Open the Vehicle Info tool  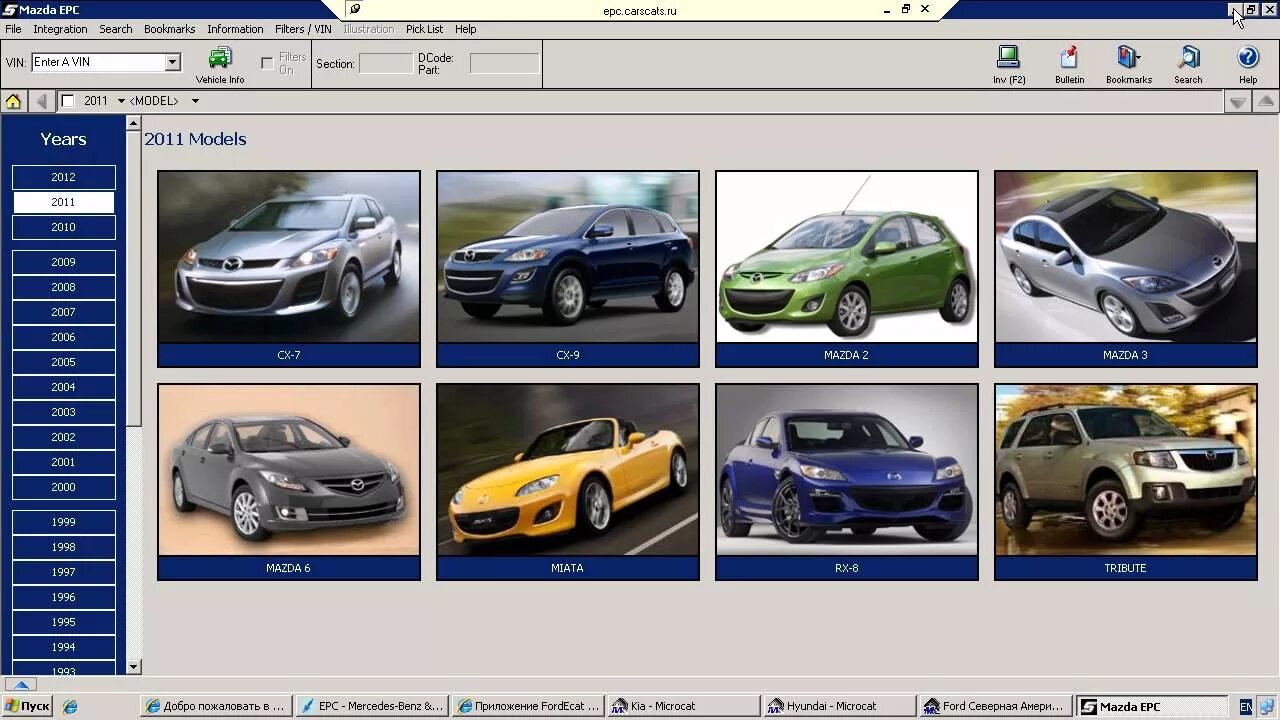pyautogui.click(x=220, y=66)
